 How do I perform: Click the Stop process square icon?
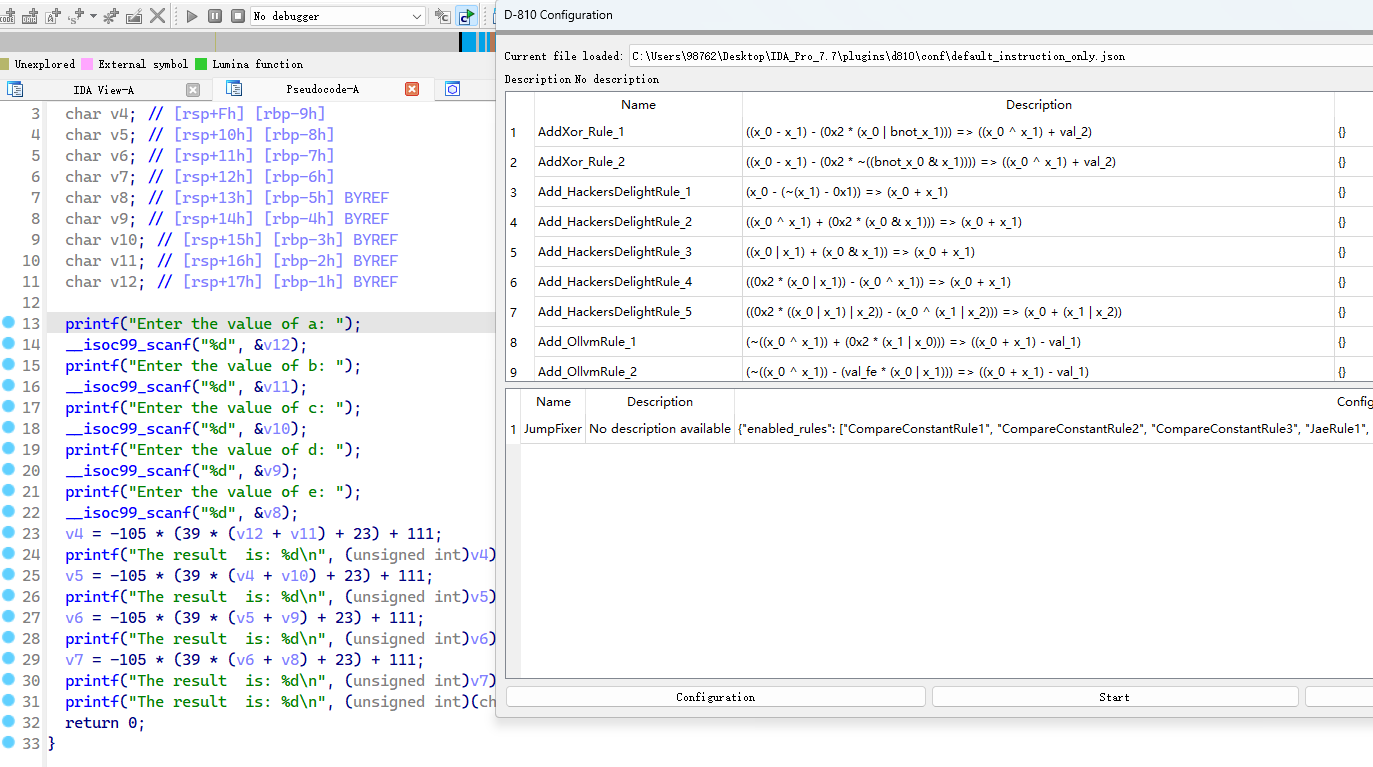pyautogui.click(x=238, y=16)
